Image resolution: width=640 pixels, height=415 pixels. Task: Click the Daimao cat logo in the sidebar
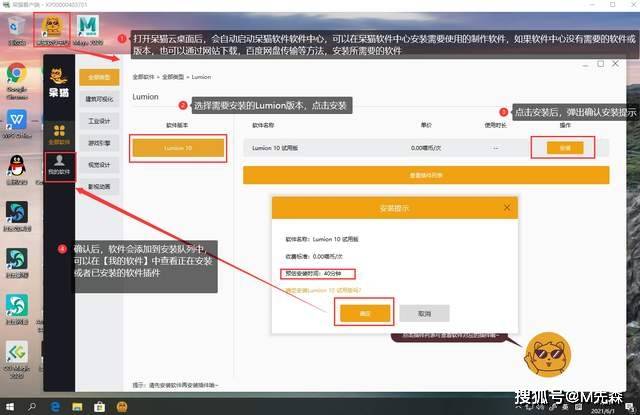coord(59,82)
